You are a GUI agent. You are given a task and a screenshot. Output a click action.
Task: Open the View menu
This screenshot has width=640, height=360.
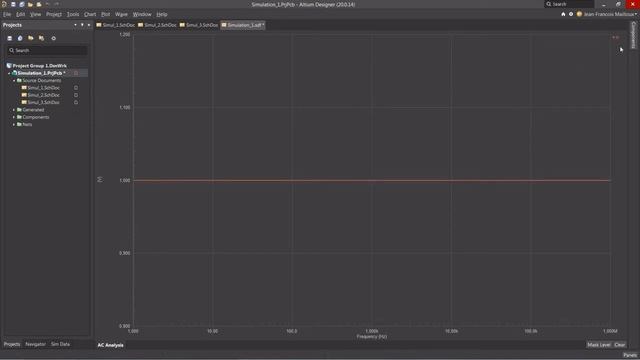(36, 14)
